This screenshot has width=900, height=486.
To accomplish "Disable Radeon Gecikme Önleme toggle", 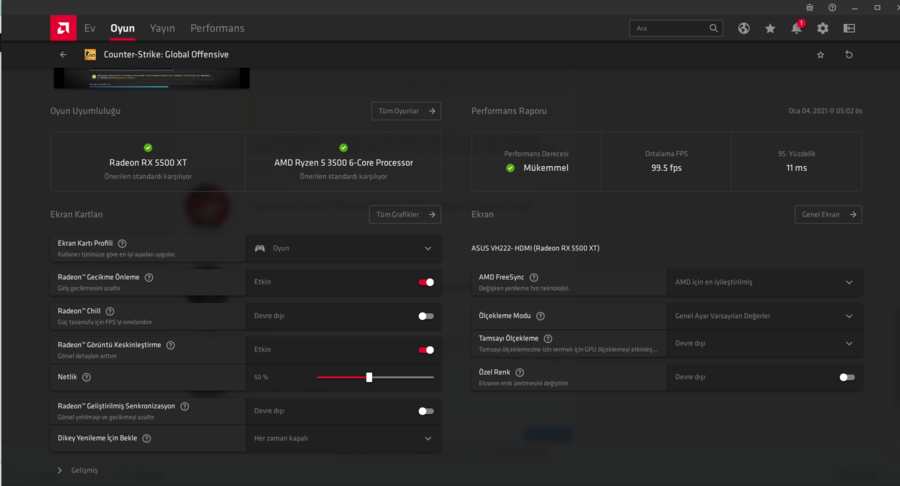I will click(426, 282).
